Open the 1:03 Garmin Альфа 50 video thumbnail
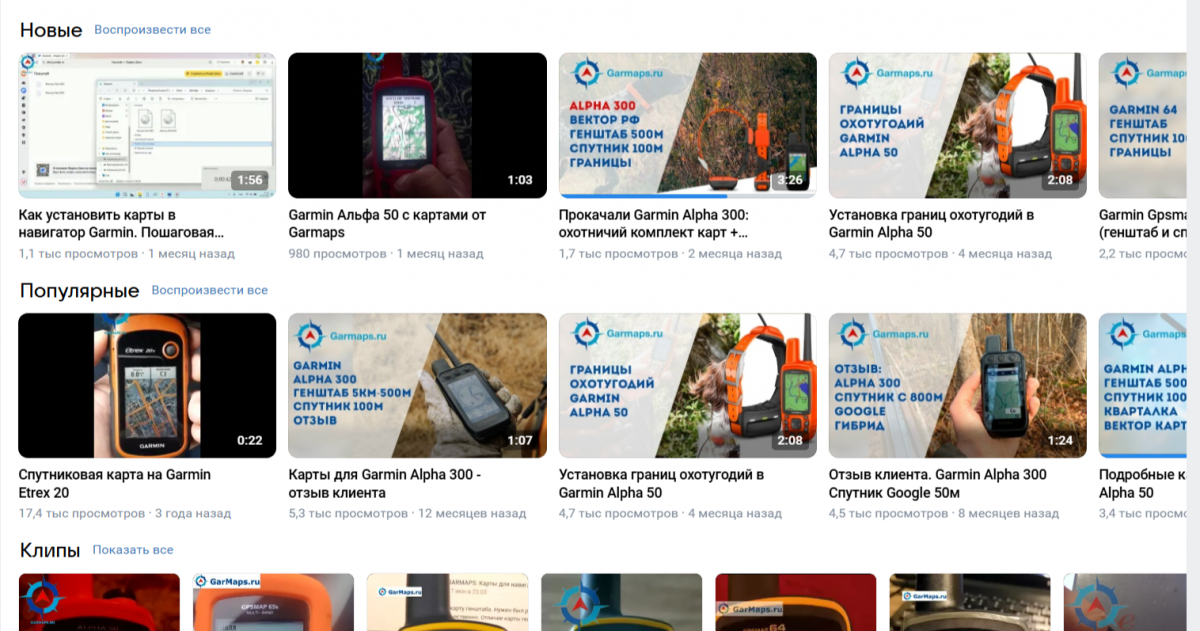Viewport: 1200px width, 631px height. [x=417, y=125]
